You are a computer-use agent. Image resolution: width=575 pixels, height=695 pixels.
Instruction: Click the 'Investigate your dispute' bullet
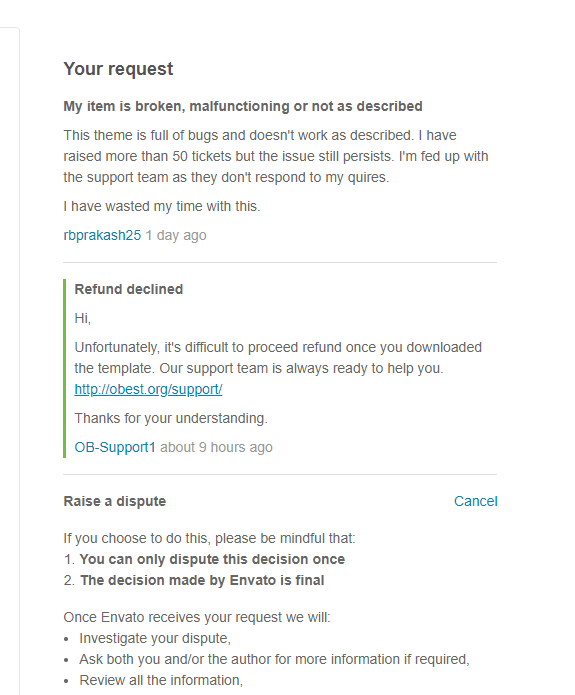155,638
